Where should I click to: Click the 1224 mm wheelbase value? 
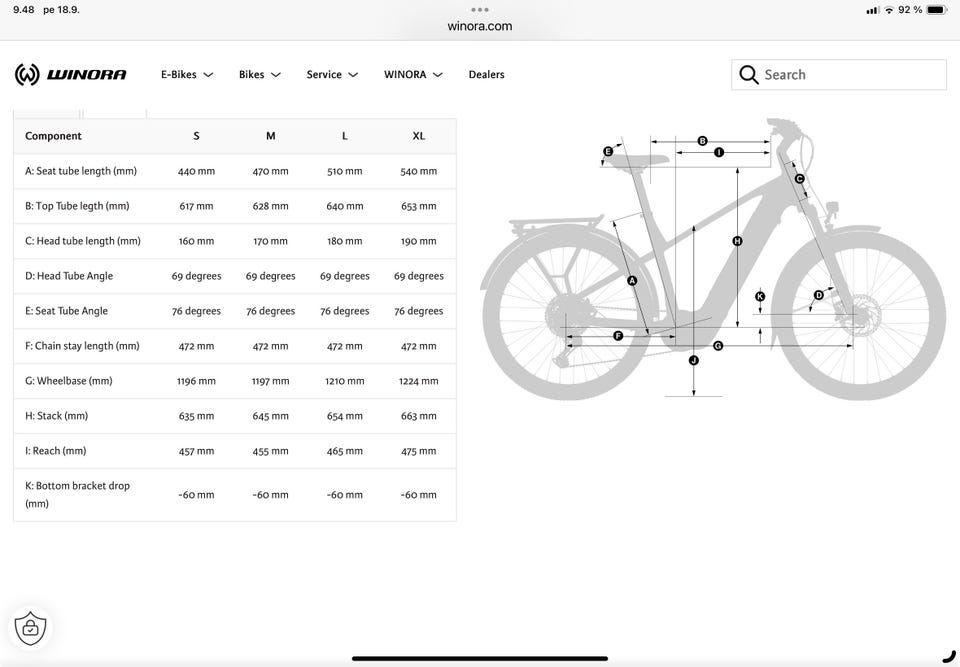[419, 381]
